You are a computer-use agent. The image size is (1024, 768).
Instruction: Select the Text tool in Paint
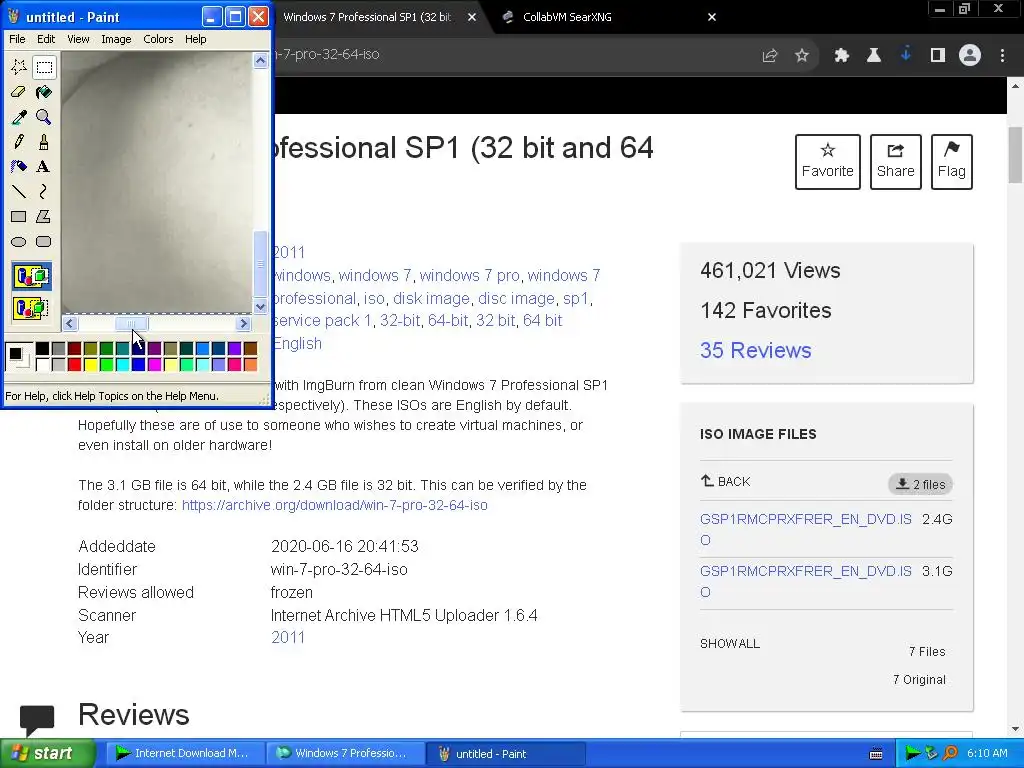(x=44, y=167)
